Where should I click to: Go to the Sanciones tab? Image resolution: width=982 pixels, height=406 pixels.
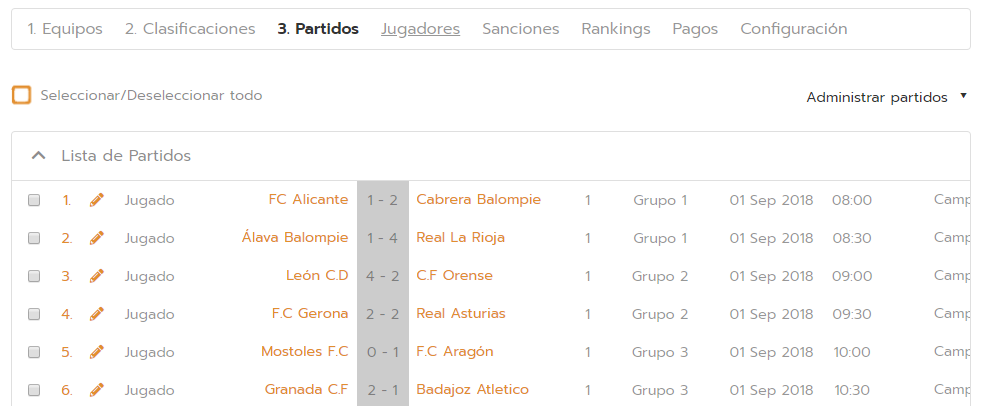coord(520,29)
